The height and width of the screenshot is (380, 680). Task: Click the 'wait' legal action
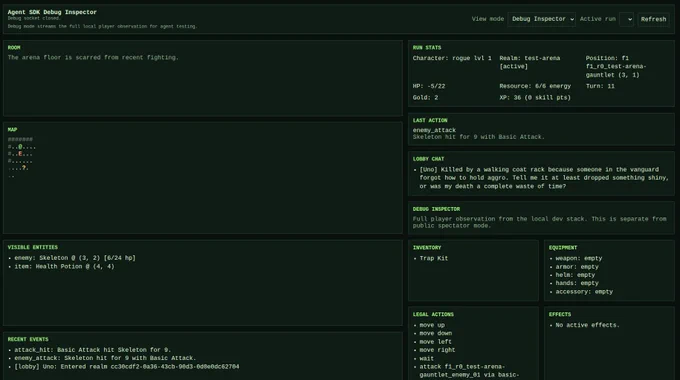pos(426,359)
